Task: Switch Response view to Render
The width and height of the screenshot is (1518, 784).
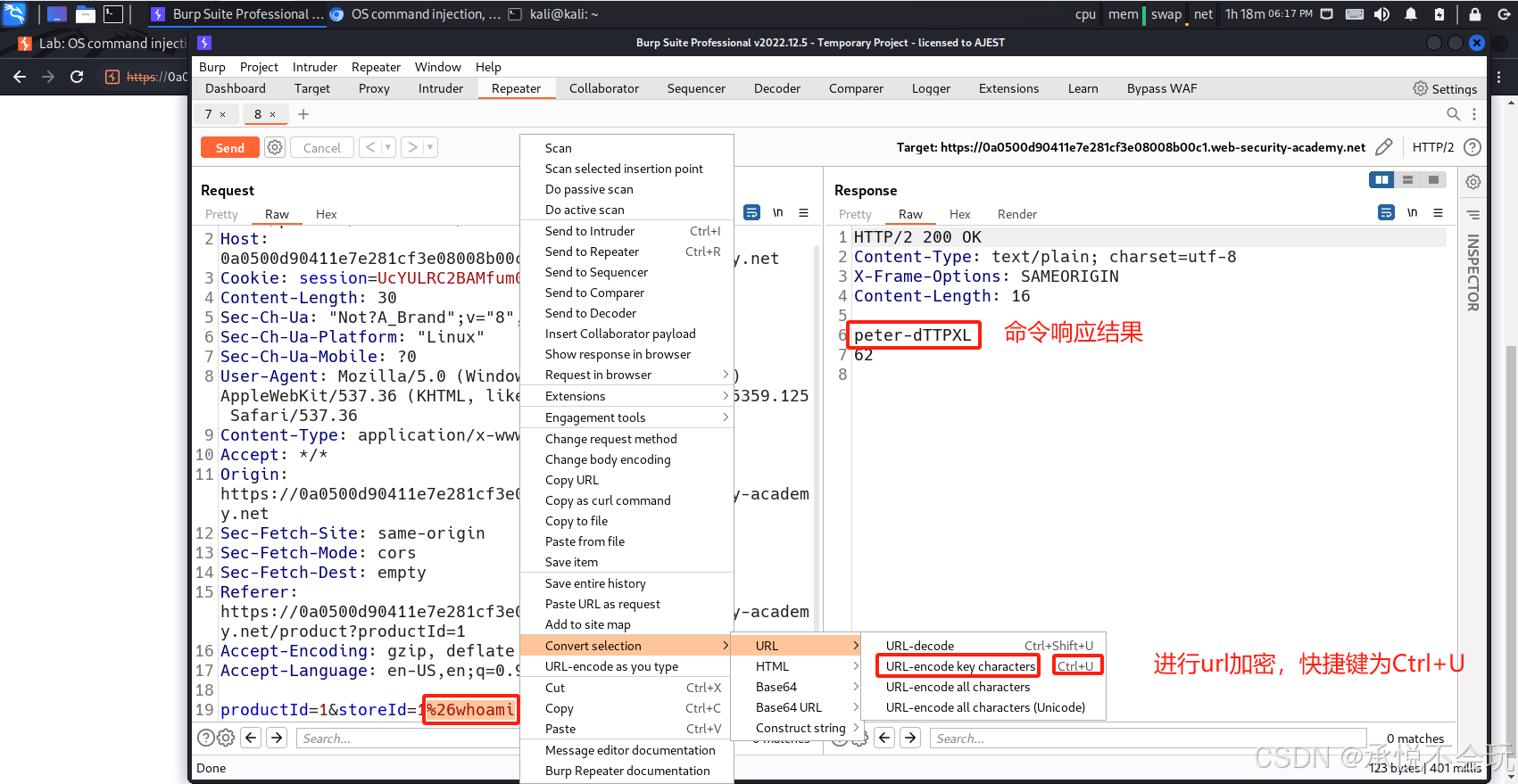Action: tap(1016, 214)
